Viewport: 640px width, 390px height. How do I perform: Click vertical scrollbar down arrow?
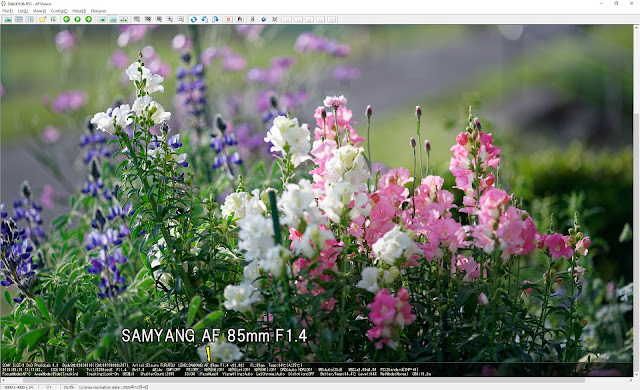tap(637, 374)
